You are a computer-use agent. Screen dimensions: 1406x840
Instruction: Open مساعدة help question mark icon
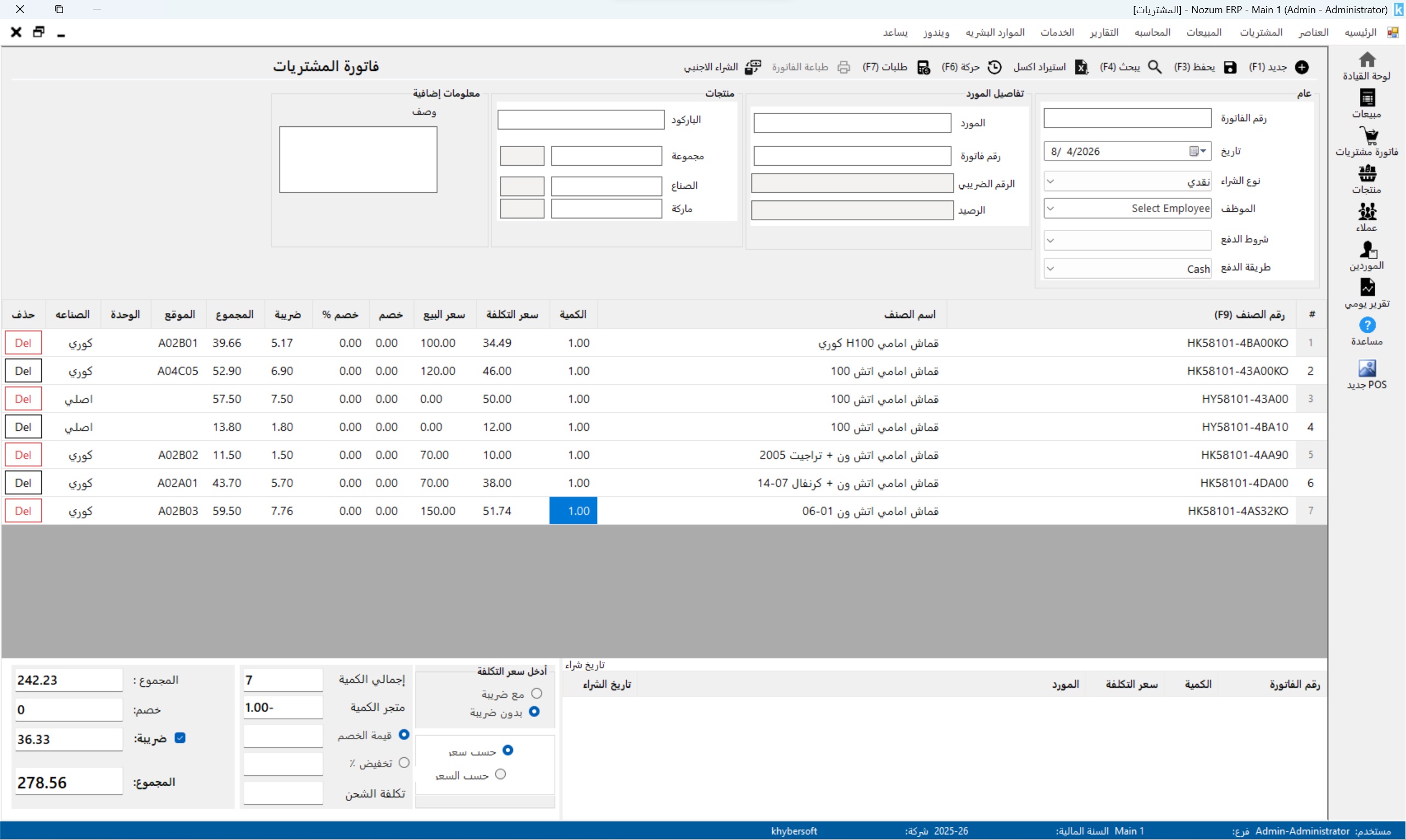pos(1367,325)
